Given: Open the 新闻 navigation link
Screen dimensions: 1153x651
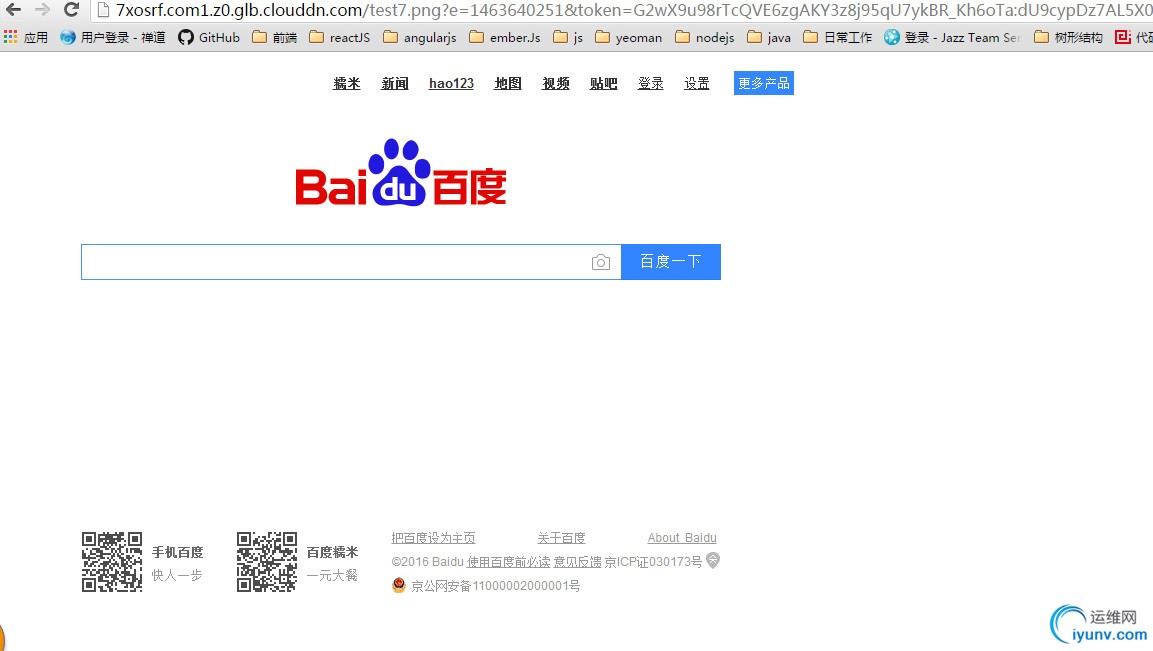Looking at the screenshot, I should 395,83.
